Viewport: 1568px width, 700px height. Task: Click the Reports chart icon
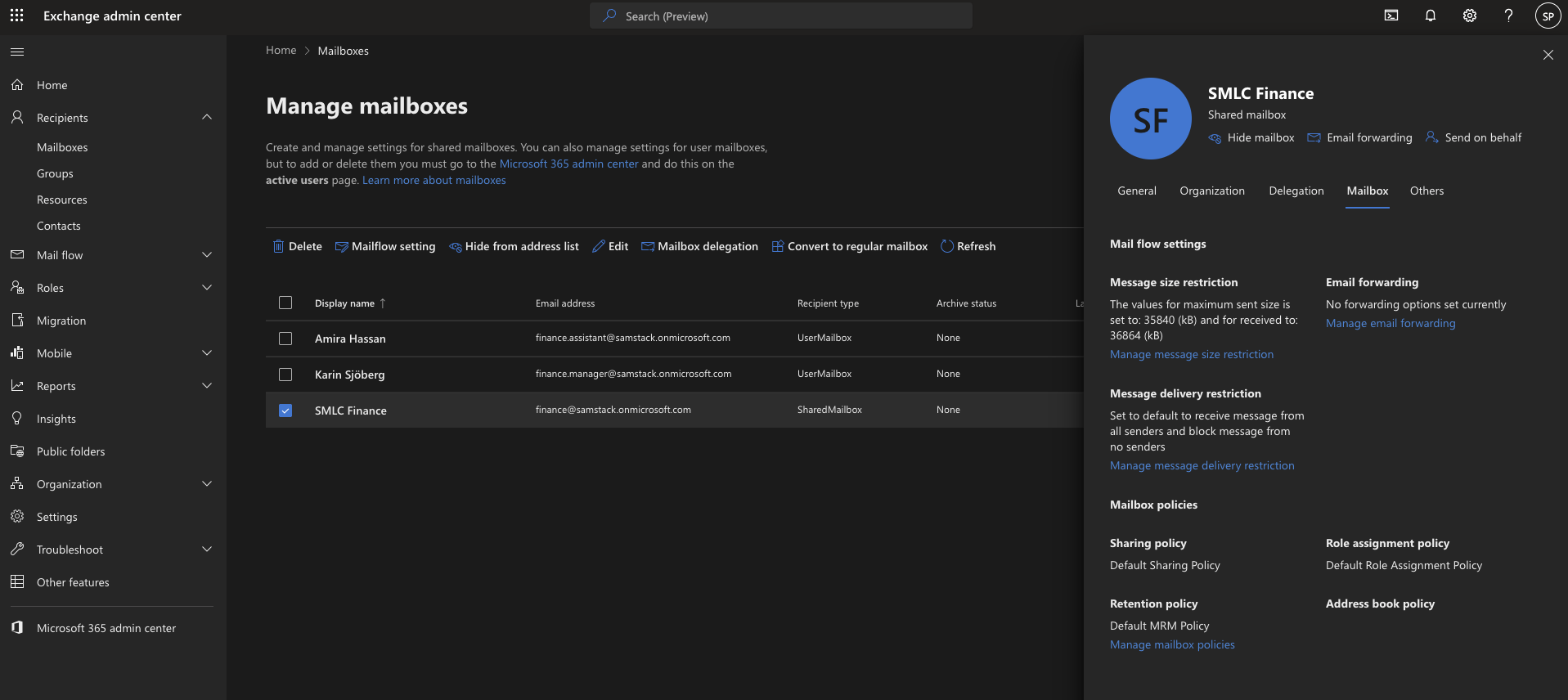coord(17,386)
